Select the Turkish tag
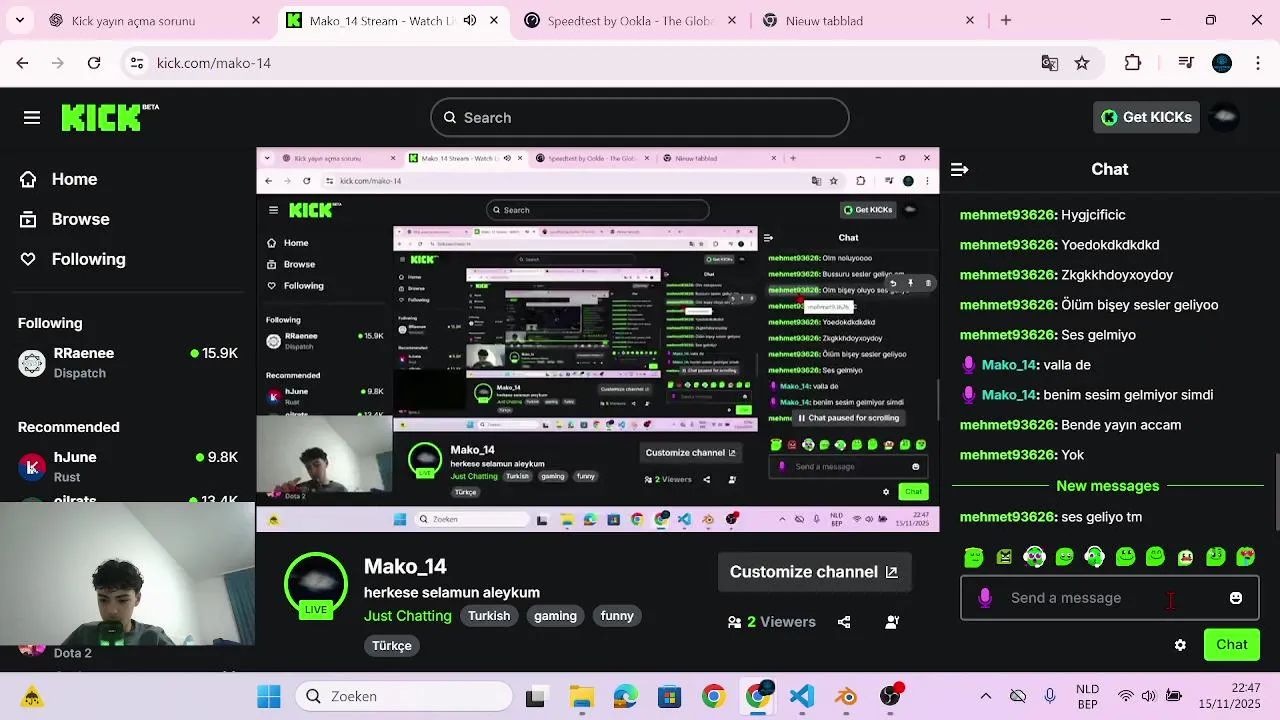The height and width of the screenshot is (720, 1280). click(489, 616)
